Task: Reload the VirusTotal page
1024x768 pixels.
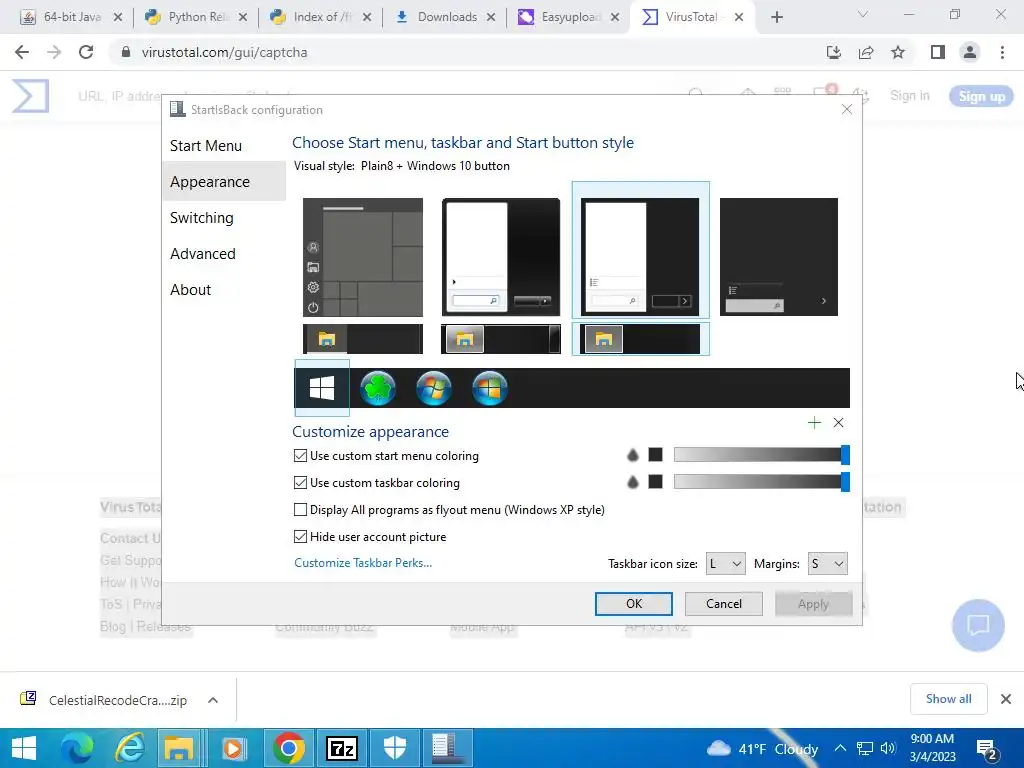Action: [86, 52]
